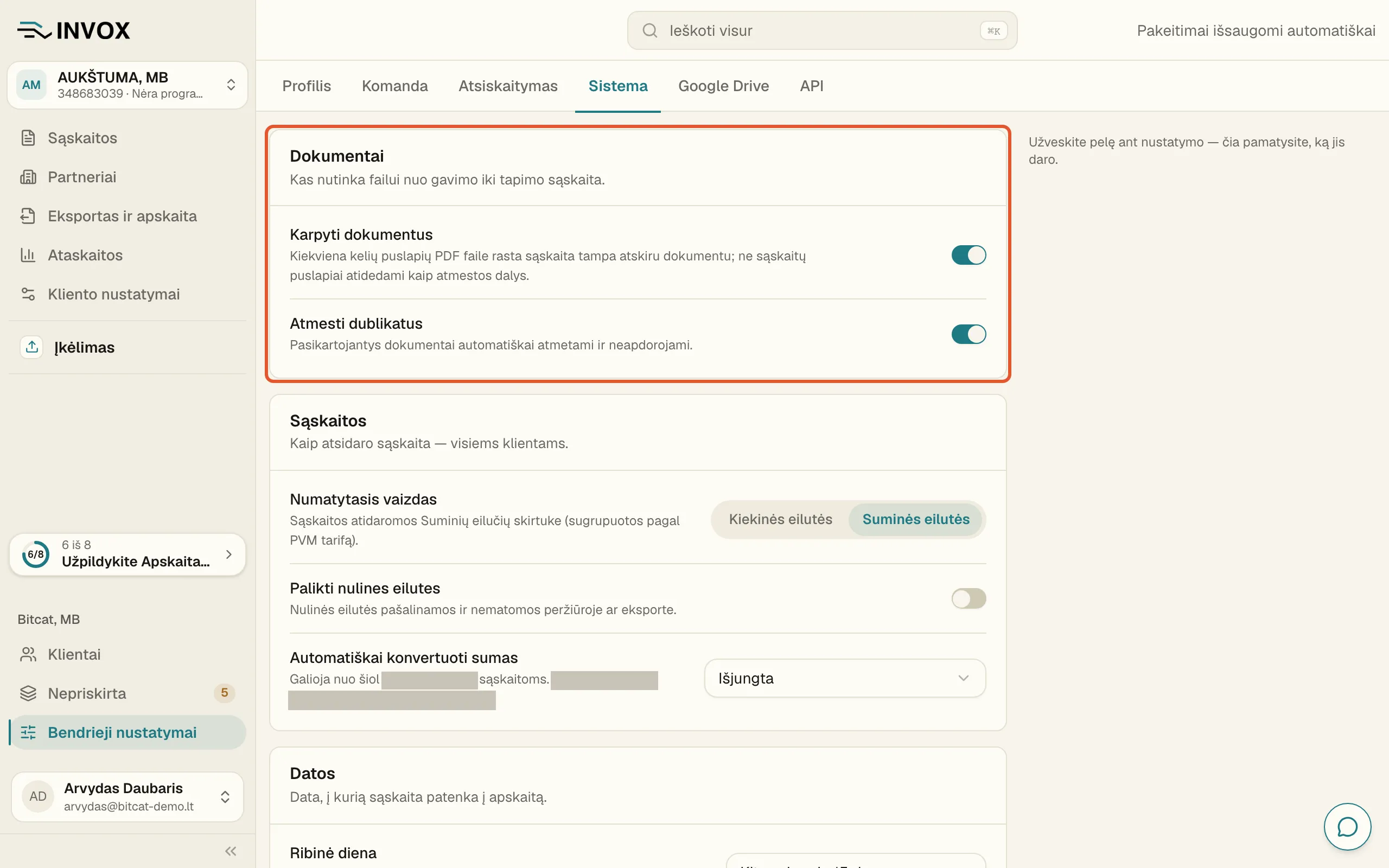The height and width of the screenshot is (868, 1389).
Task: Select Kiekinės eilutės view option
Action: click(x=780, y=519)
